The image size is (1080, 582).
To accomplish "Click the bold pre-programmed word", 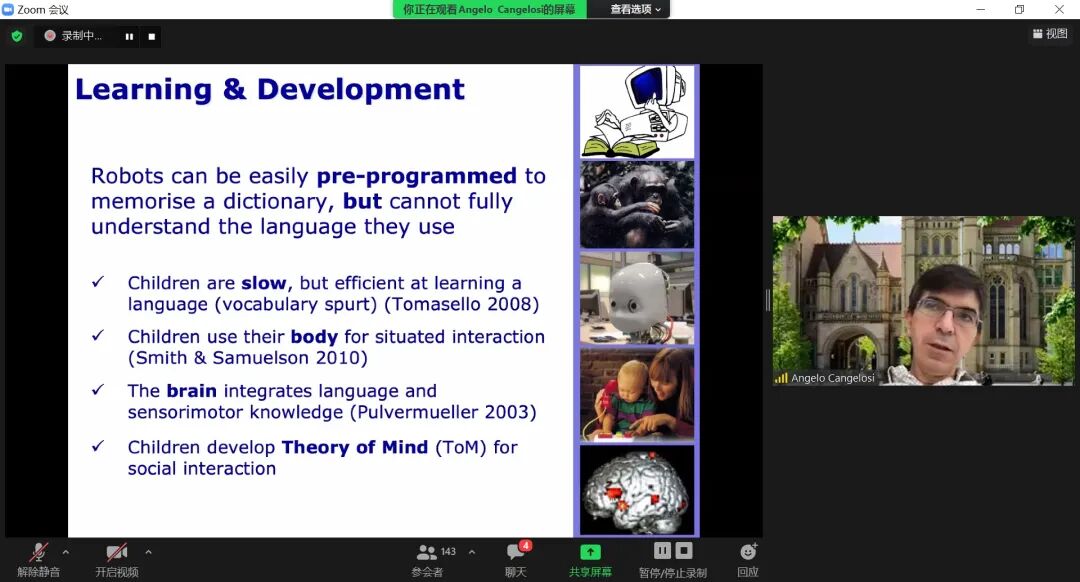I will 417,176.
